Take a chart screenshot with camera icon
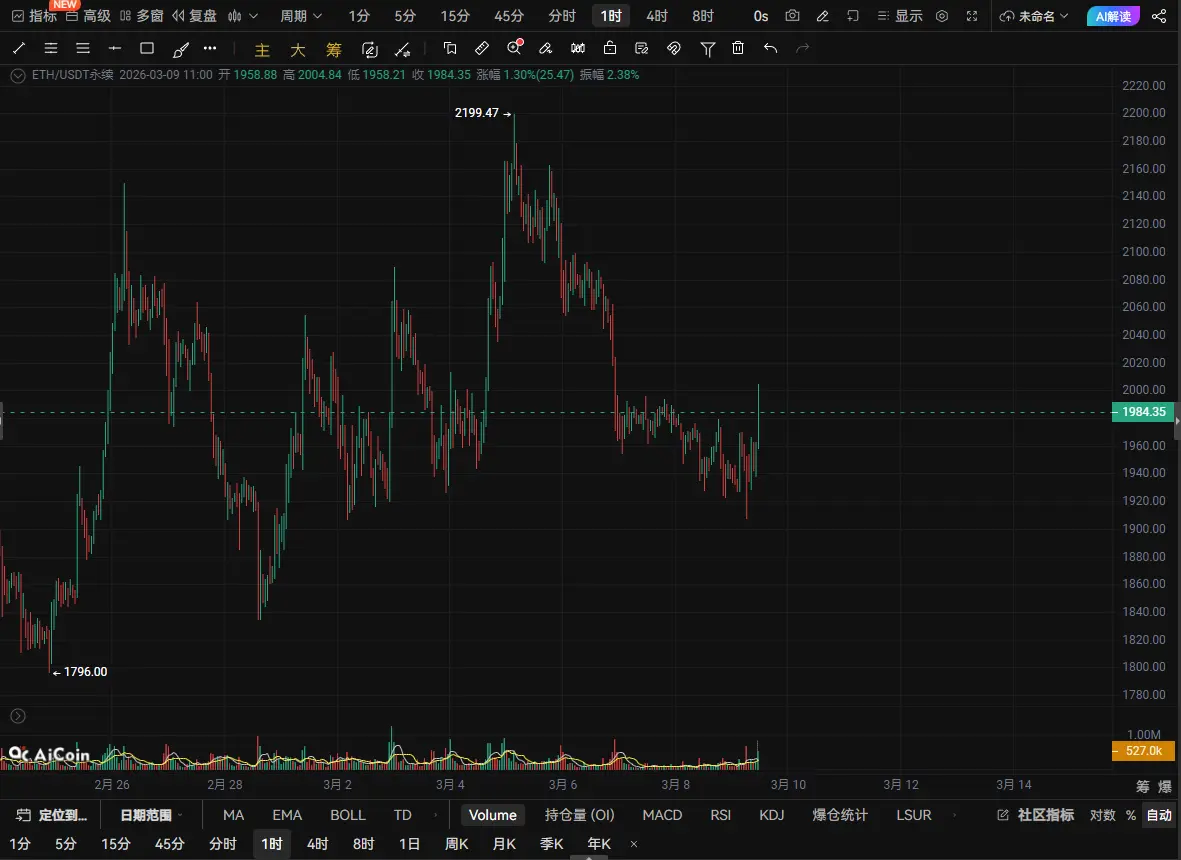The height and width of the screenshot is (860, 1181). coord(792,16)
